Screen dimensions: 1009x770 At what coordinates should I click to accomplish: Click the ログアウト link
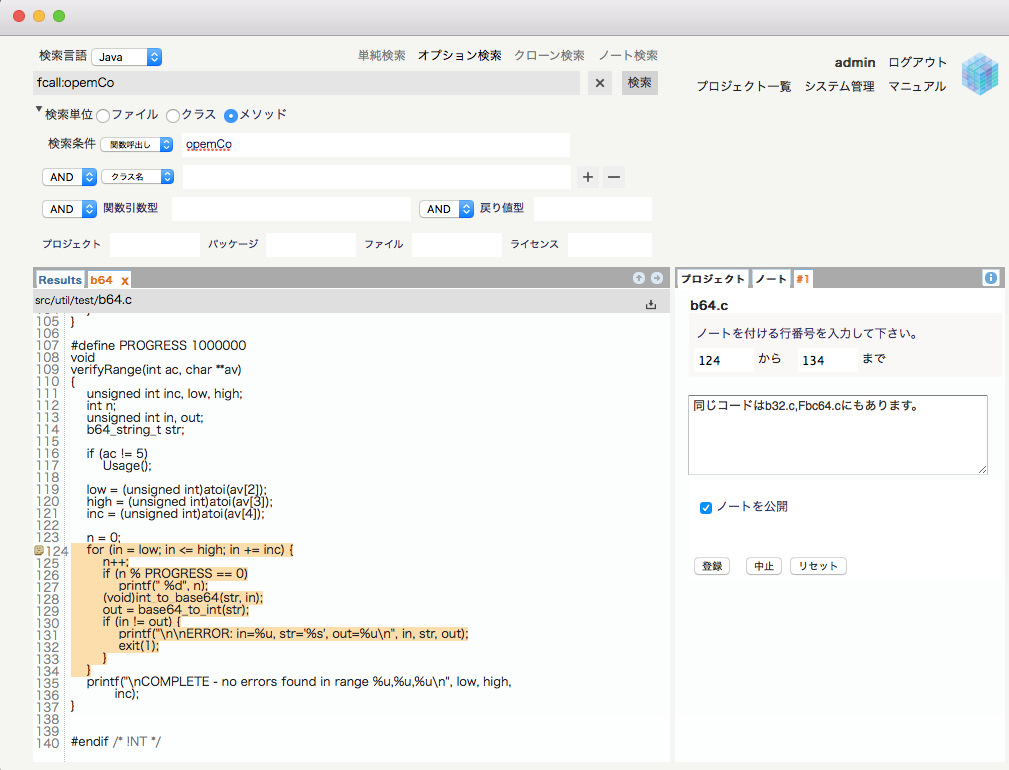click(x=917, y=62)
